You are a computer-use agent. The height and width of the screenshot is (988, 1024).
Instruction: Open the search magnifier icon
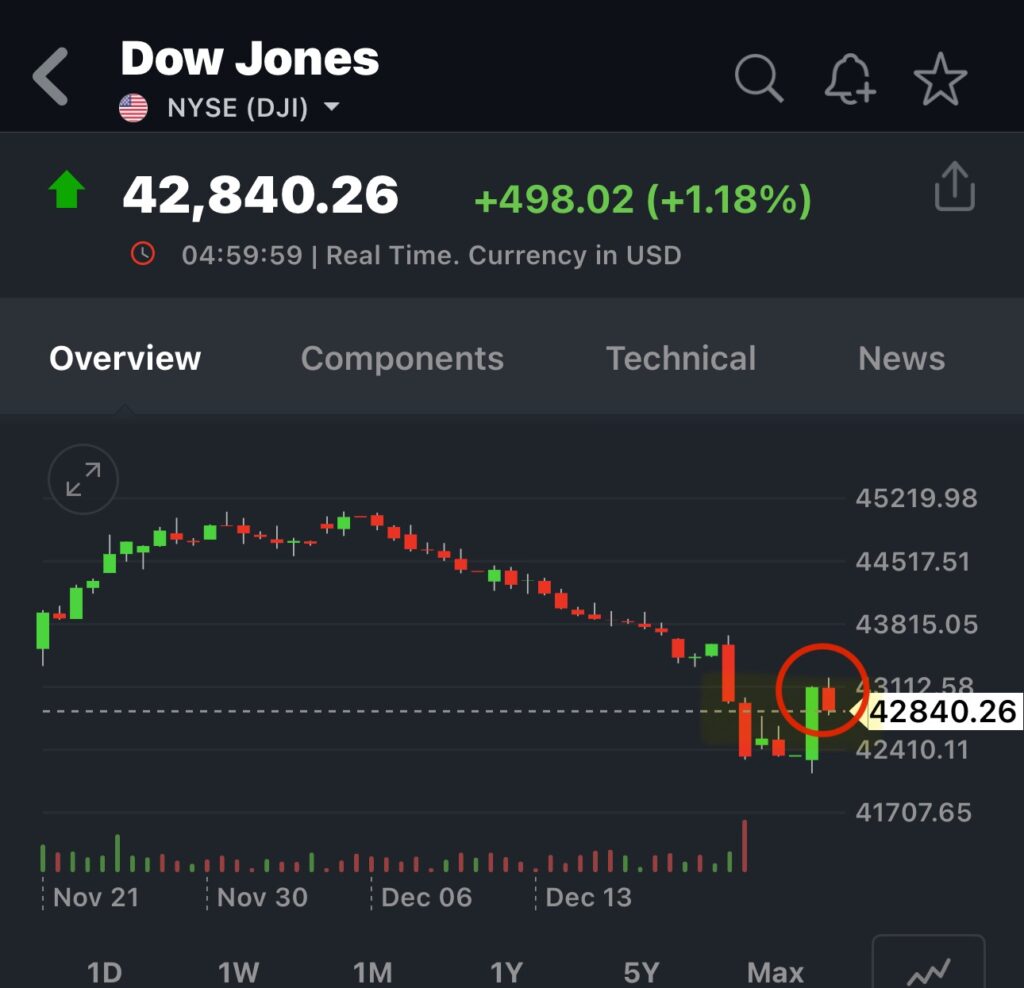point(759,78)
